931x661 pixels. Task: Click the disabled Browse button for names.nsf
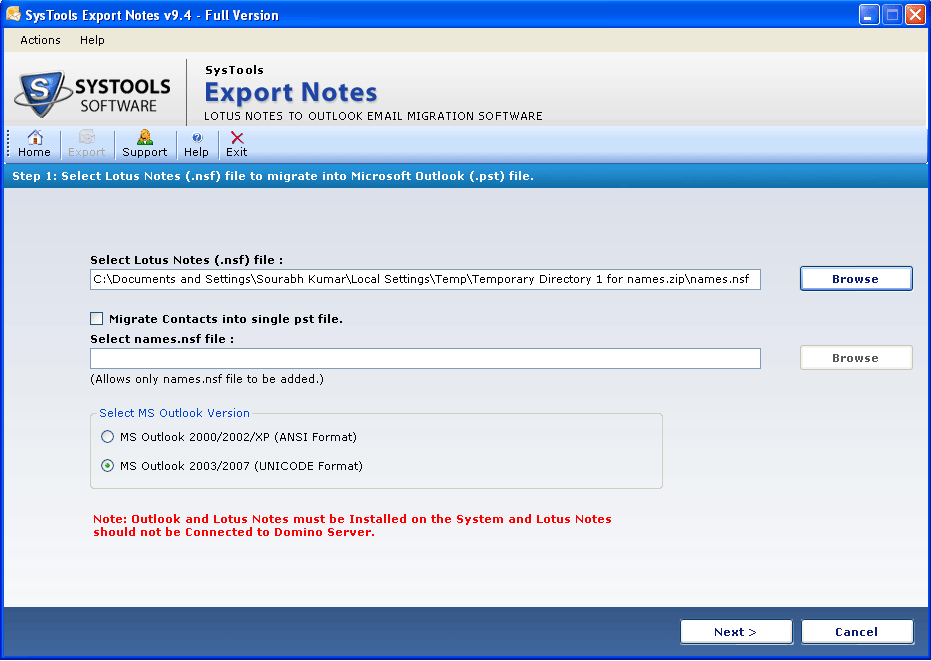point(856,358)
